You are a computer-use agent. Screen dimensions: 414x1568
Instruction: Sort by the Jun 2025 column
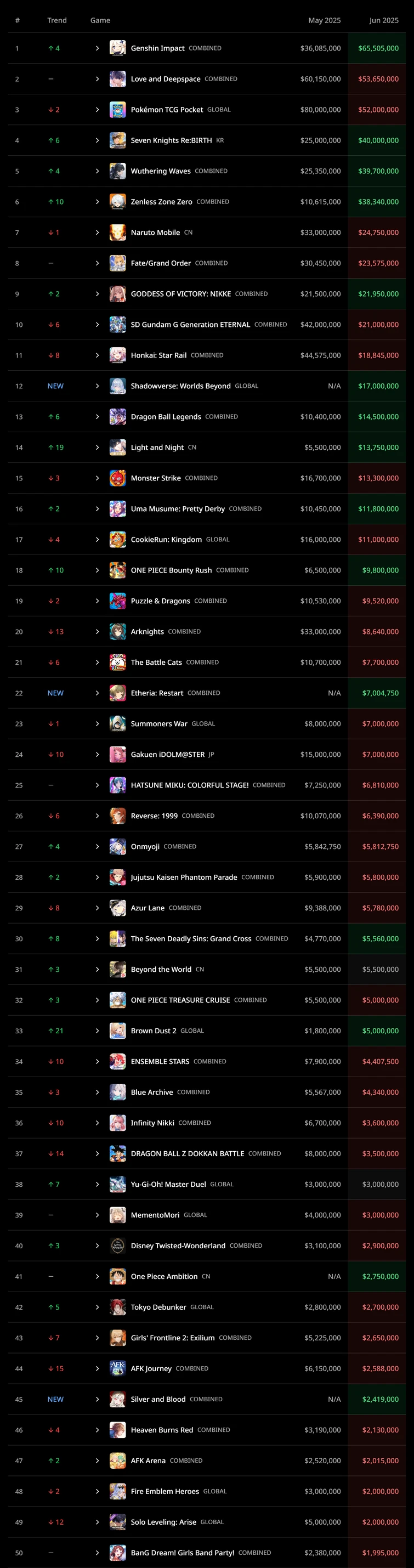(383, 20)
